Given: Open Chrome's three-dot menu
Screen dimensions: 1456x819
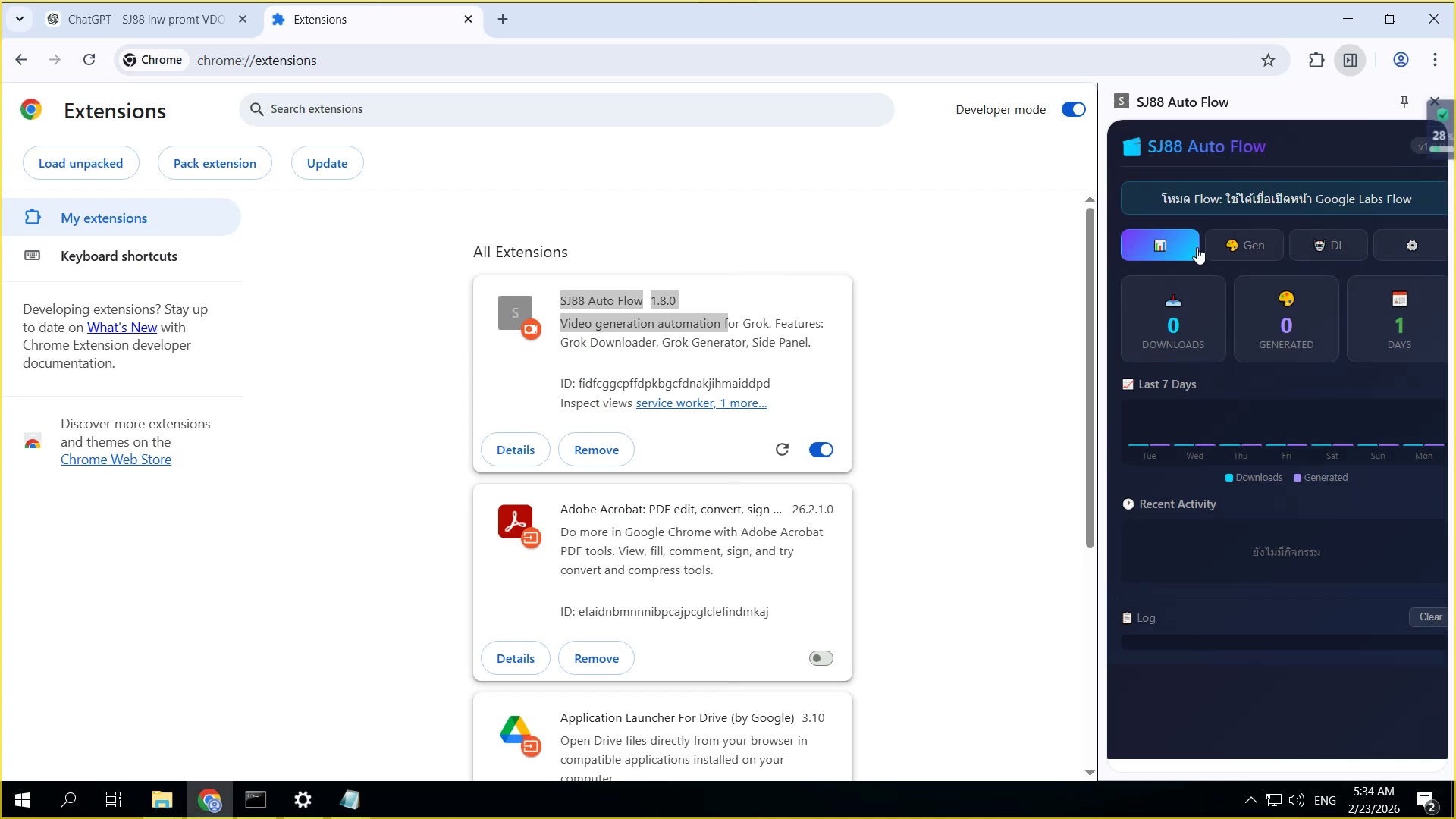Looking at the screenshot, I should [x=1435, y=60].
